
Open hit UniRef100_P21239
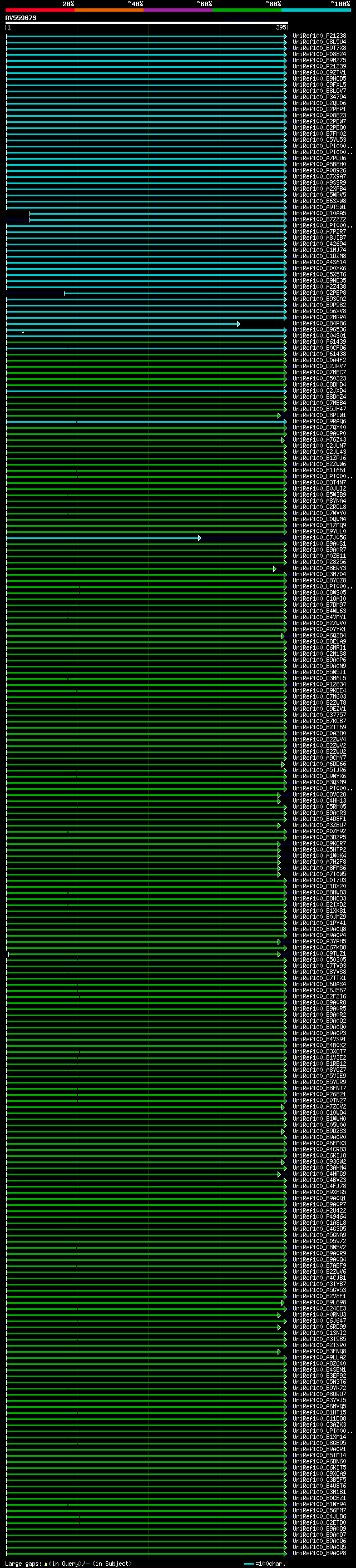(319, 66)
